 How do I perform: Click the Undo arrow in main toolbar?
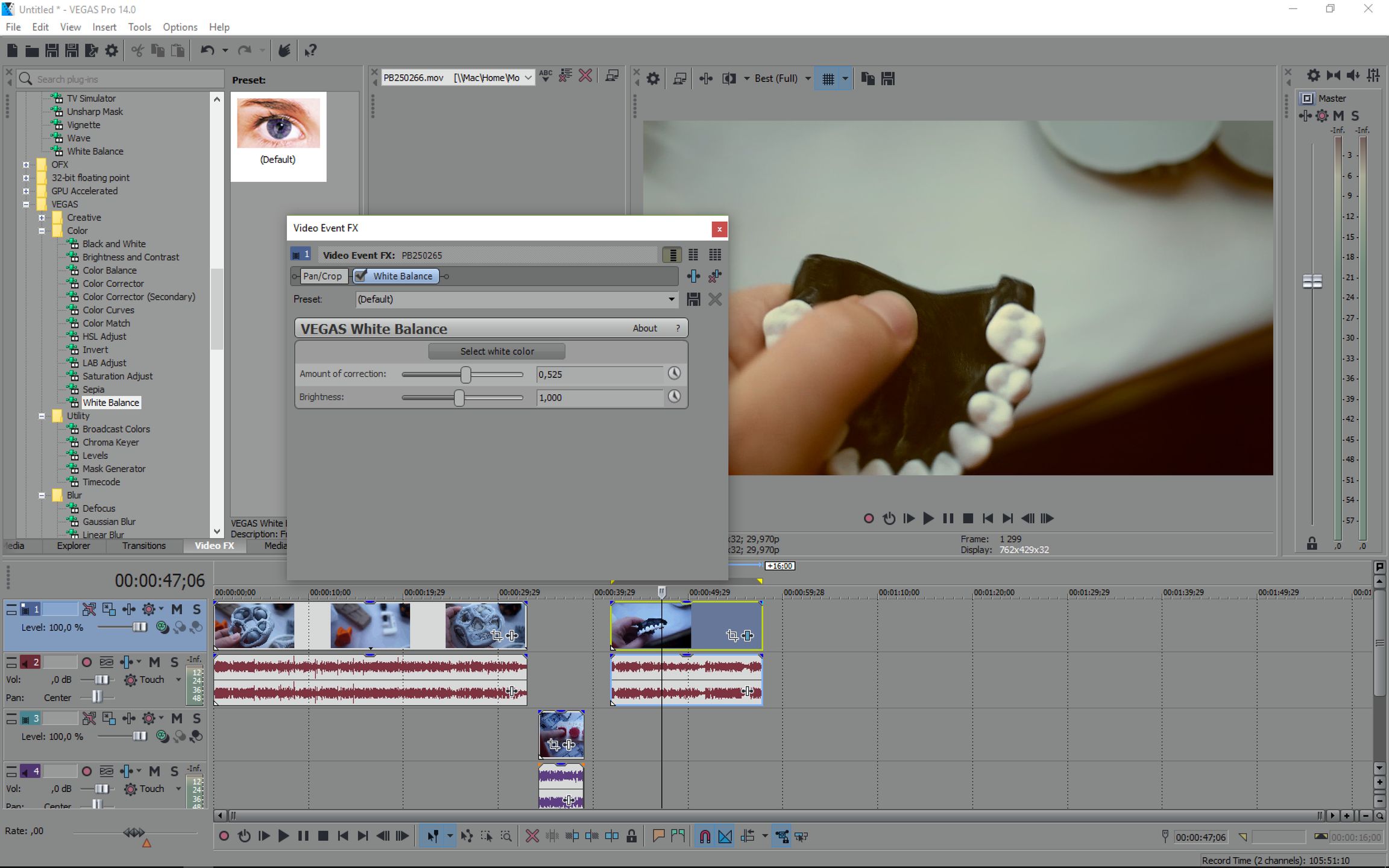point(207,51)
